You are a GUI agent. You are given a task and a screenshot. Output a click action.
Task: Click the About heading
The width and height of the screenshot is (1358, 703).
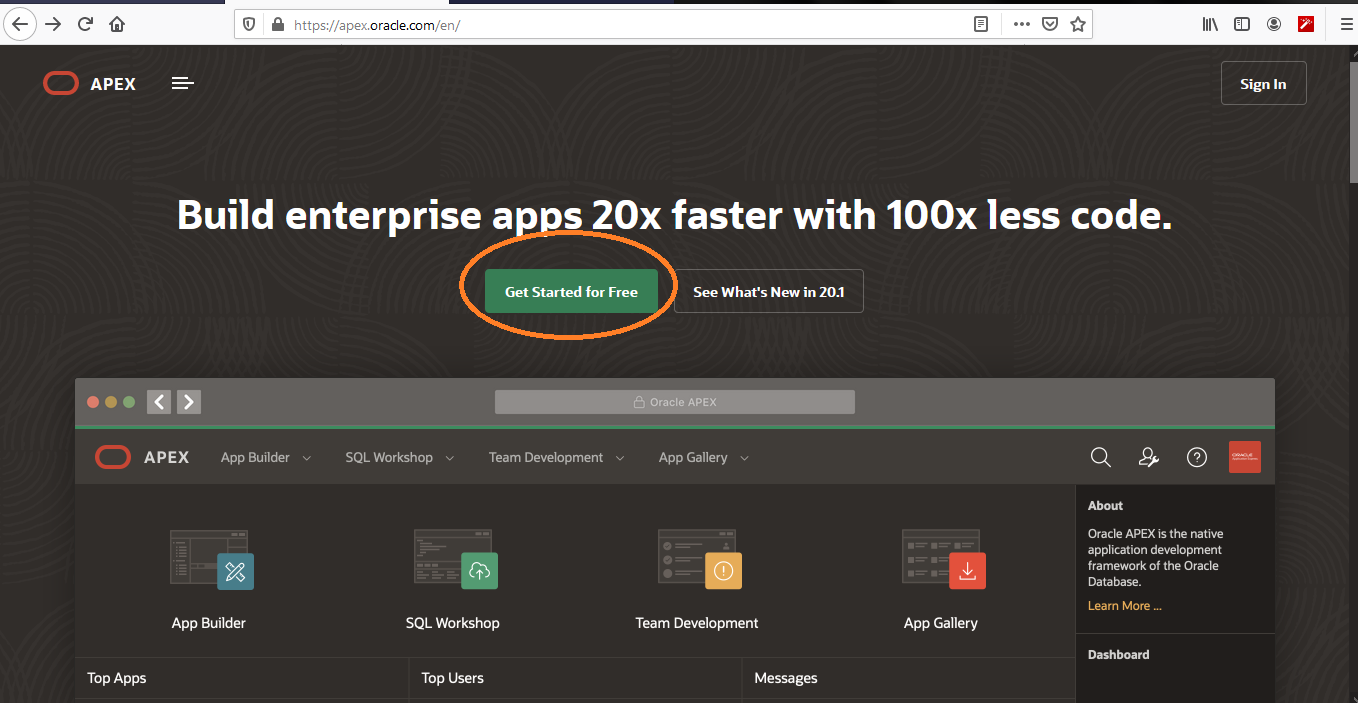[1105, 506]
